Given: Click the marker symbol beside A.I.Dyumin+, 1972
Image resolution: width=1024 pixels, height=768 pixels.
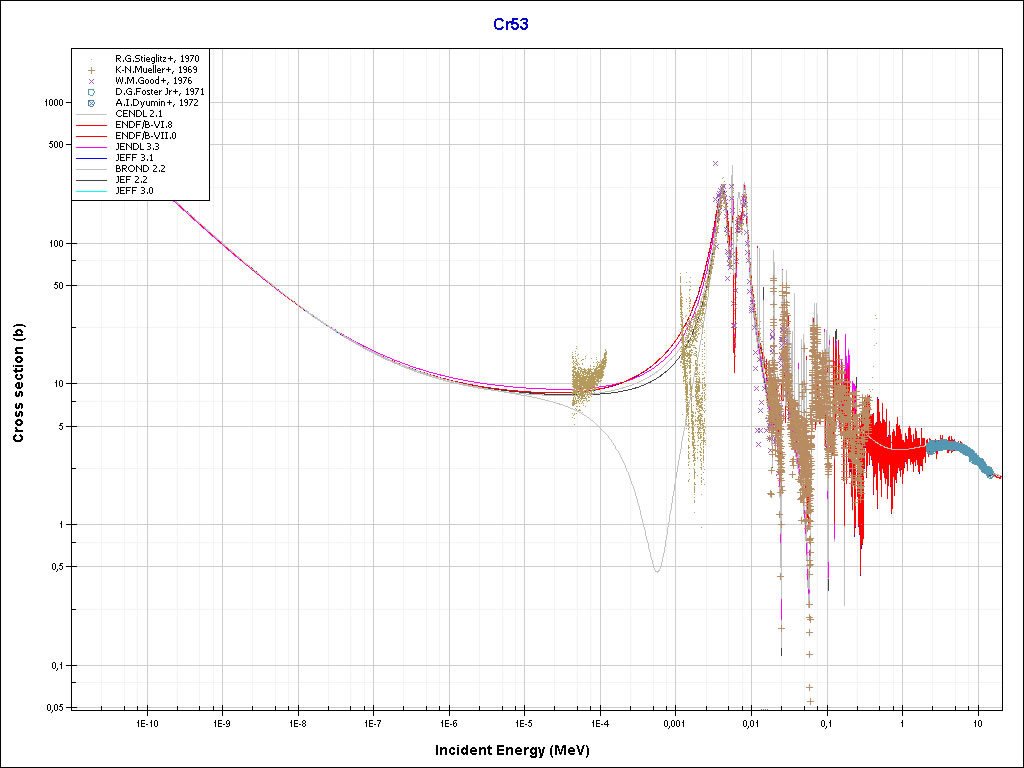Looking at the screenshot, I should pos(91,103).
